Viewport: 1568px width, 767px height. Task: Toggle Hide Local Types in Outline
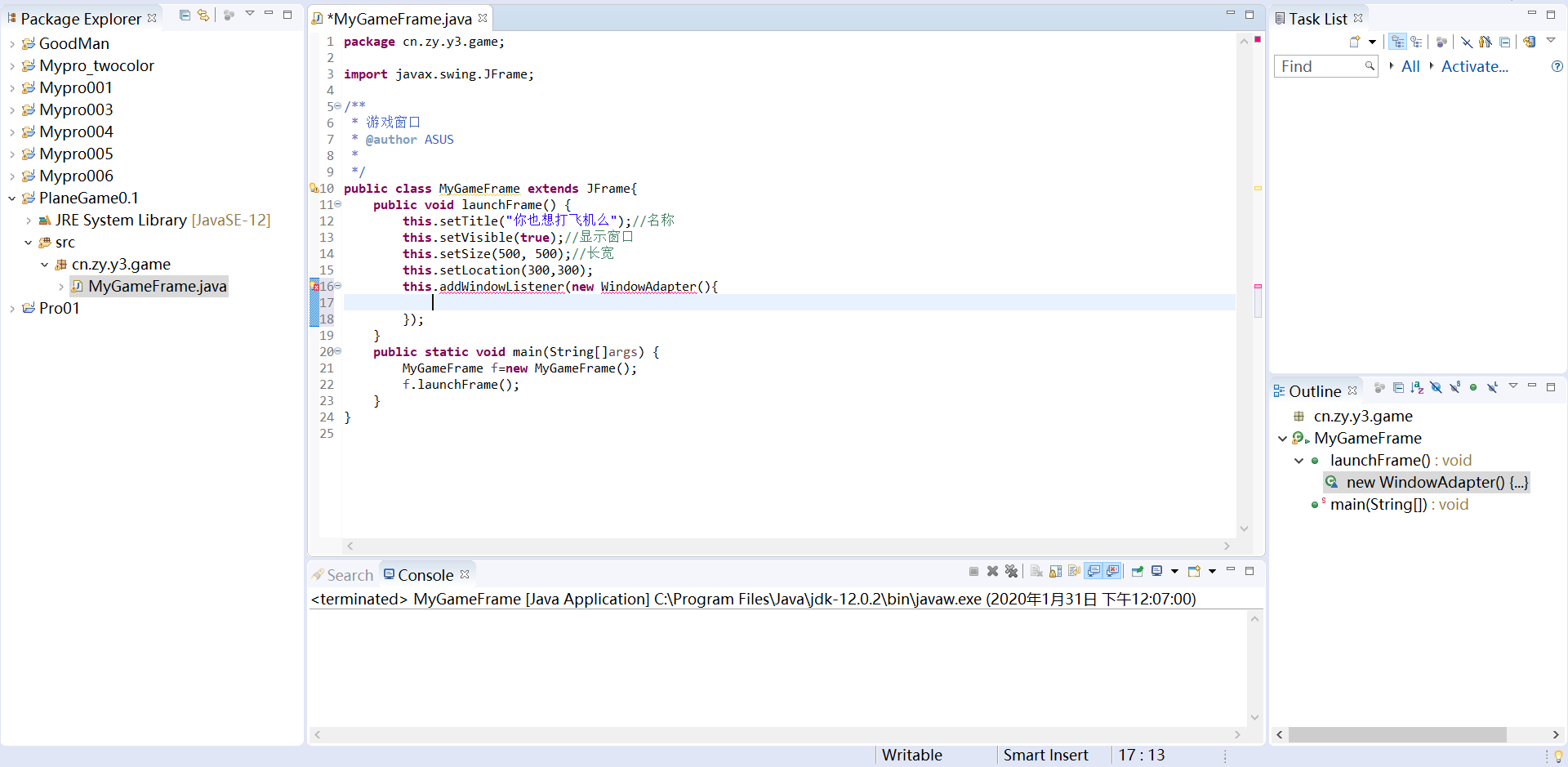click(x=1492, y=387)
